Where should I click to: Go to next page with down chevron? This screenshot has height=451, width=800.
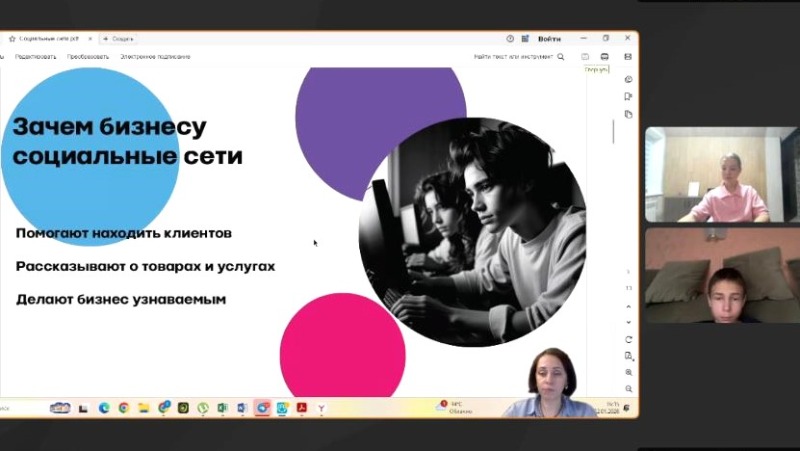tap(629, 322)
